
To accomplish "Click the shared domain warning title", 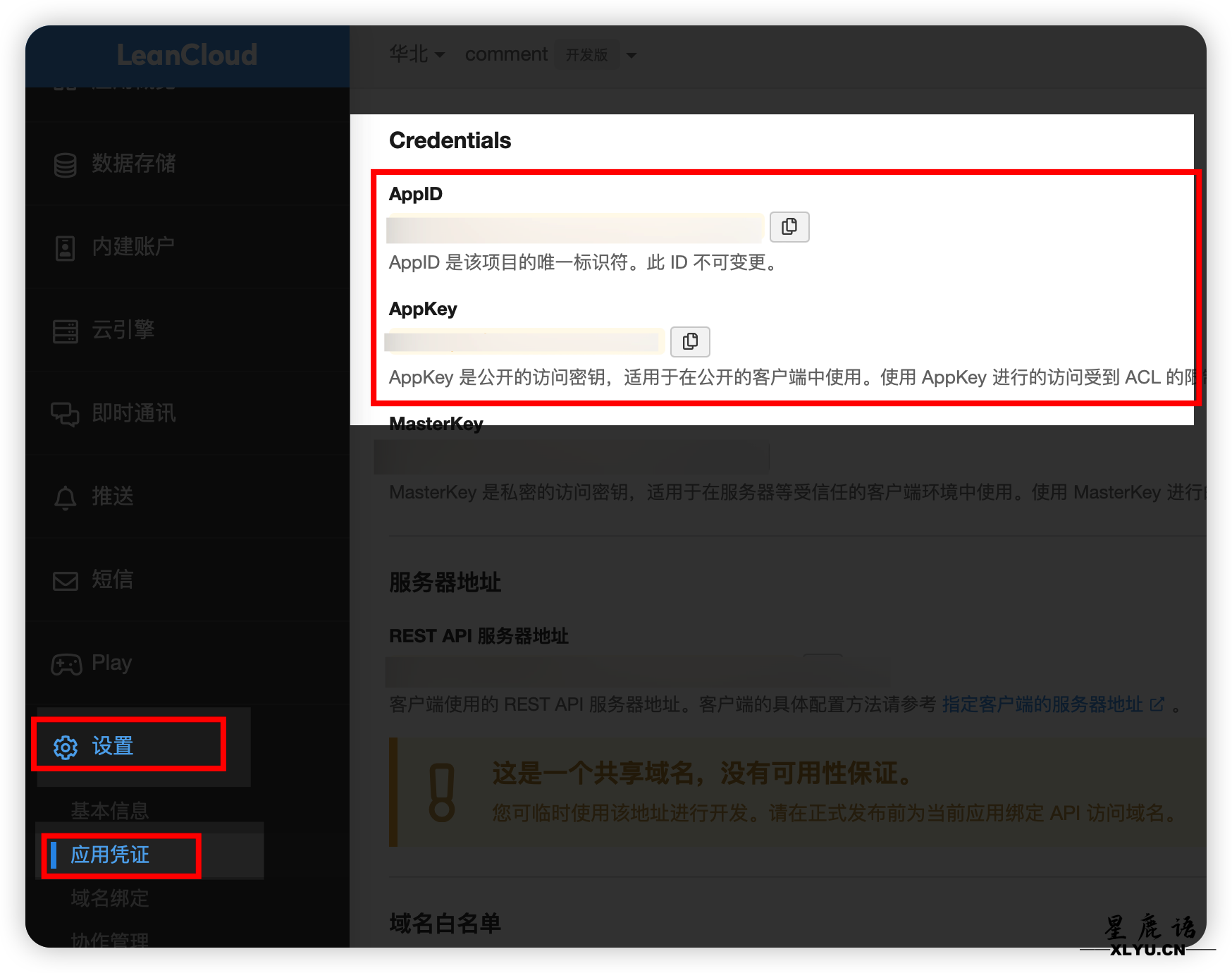I will tap(703, 773).
